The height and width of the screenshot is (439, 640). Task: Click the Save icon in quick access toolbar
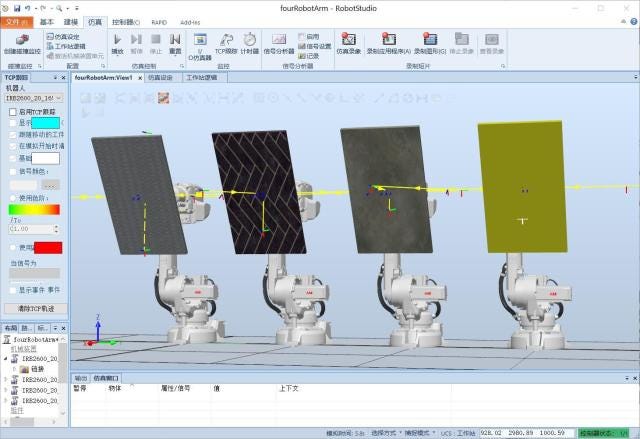coord(17,8)
